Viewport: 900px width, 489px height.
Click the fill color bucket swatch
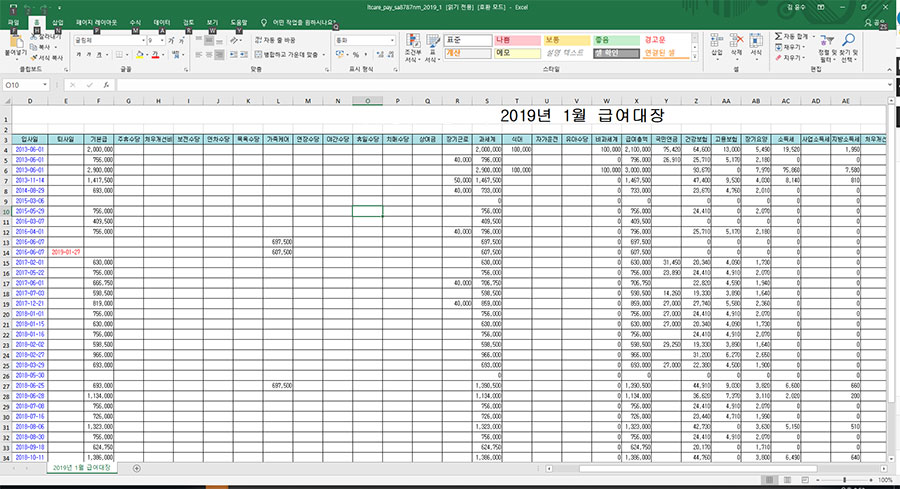[138, 55]
